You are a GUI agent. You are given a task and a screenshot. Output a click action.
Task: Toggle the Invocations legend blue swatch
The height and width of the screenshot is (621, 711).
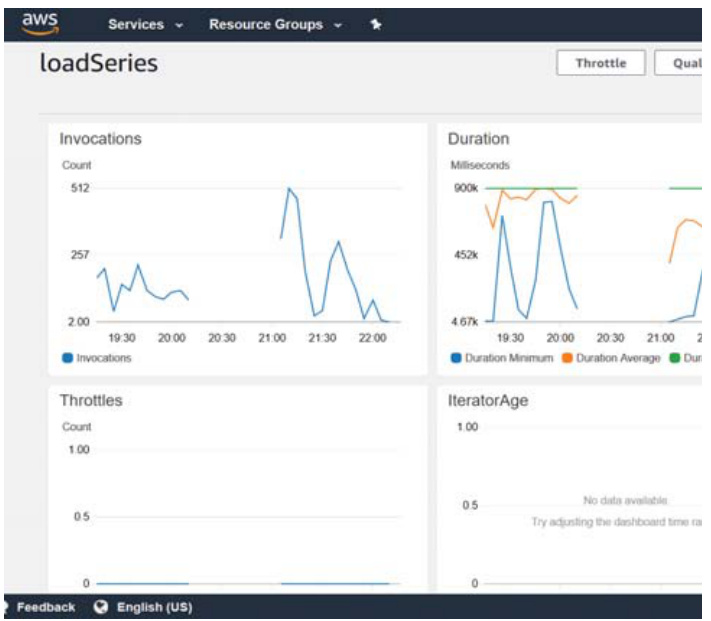click(67, 358)
